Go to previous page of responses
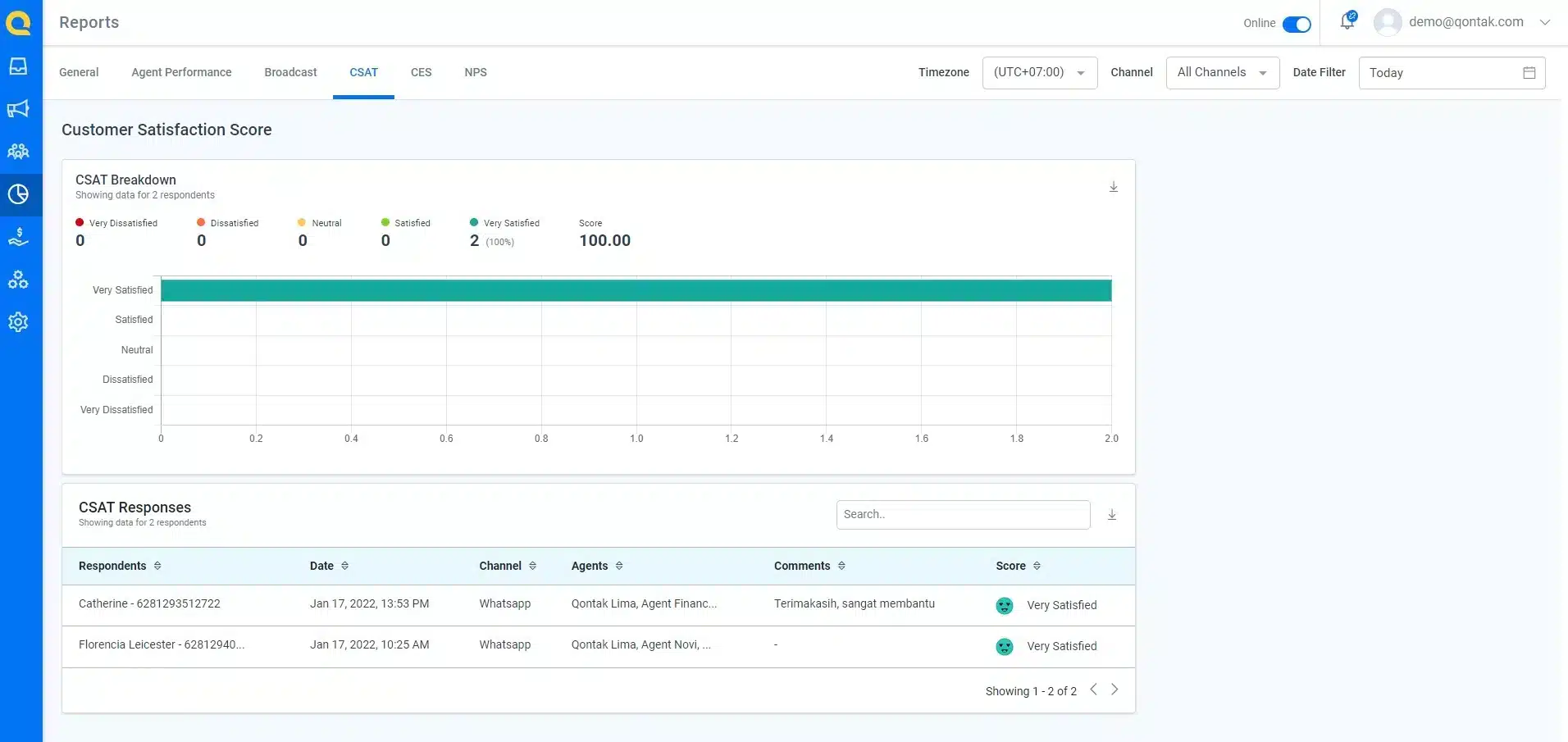The image size is (1568, 742). [1093, 690]
